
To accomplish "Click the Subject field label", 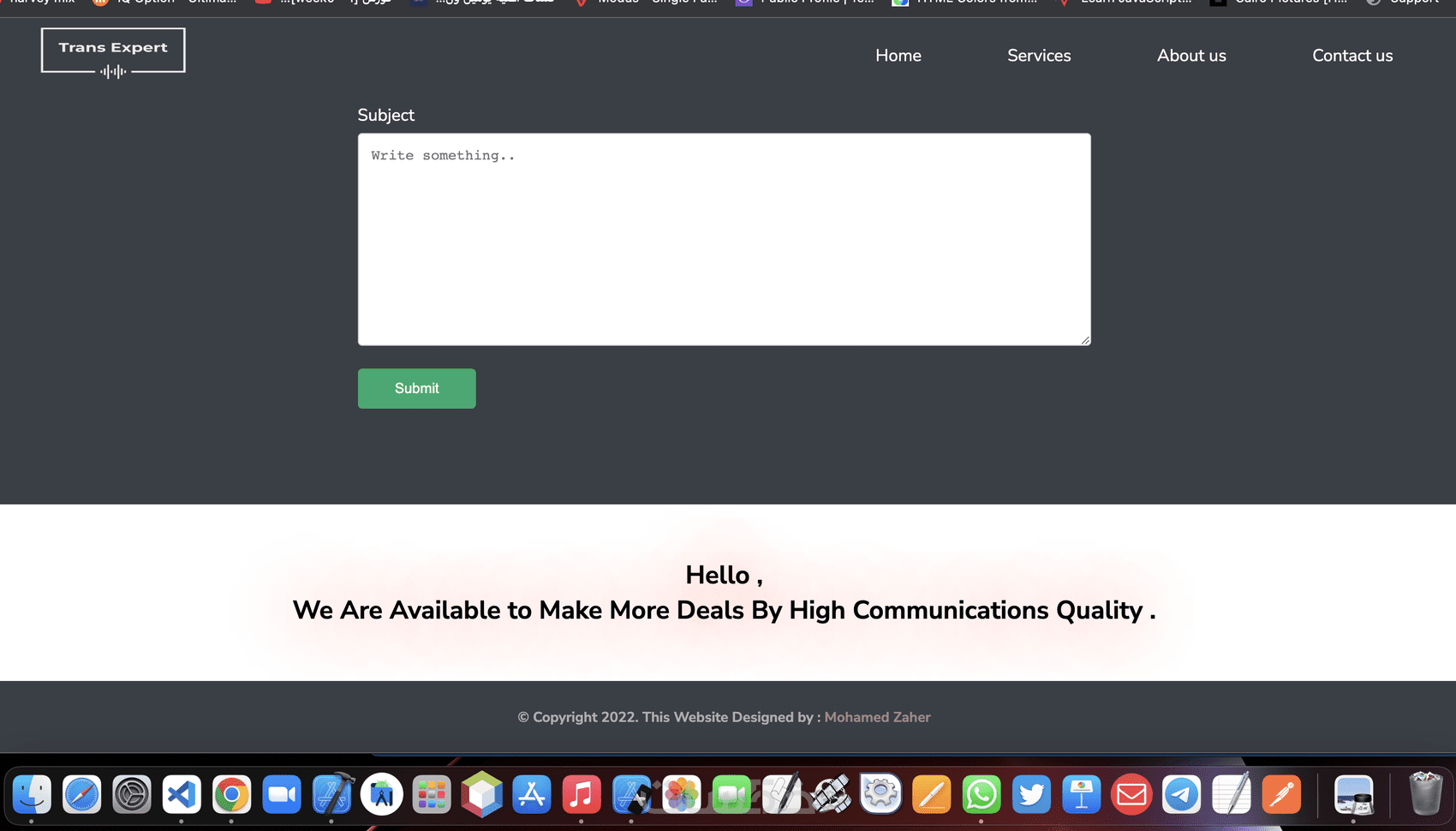I will tap(385, 115).
